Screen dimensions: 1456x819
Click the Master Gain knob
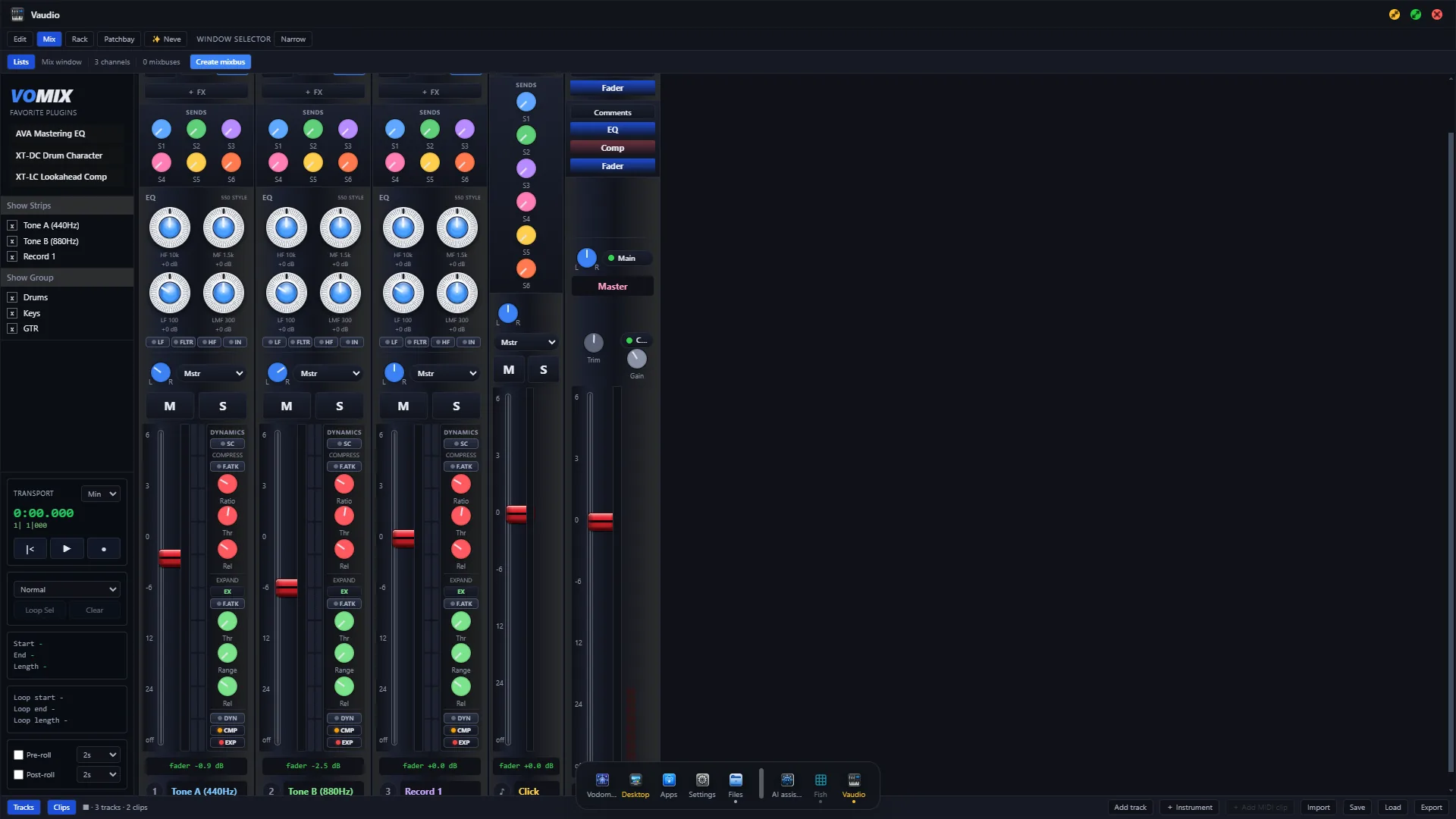tap(636, 359)
